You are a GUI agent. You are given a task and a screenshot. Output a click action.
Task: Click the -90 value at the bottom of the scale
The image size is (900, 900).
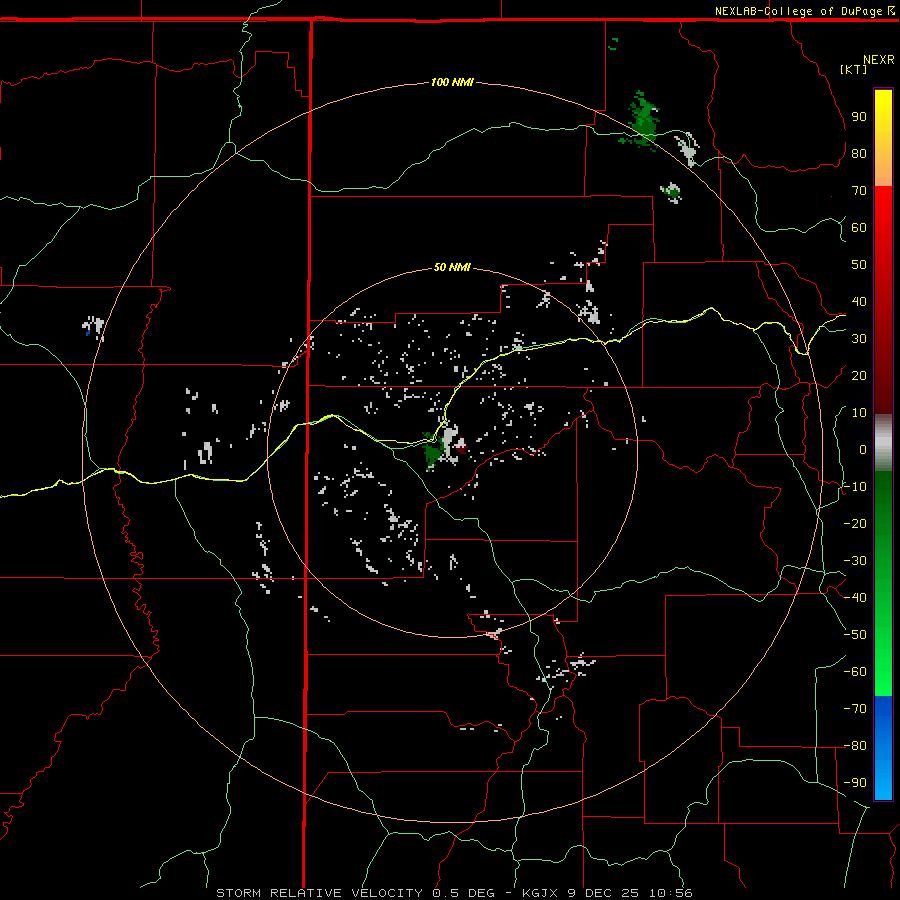[855, 783]
